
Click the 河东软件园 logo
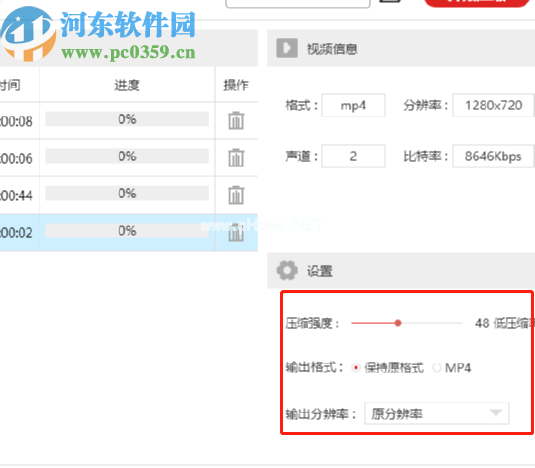coord(98,34)
